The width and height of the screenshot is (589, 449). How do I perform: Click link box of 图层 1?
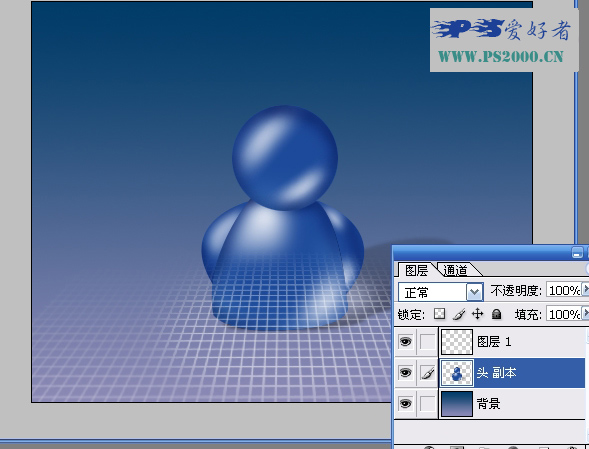[427, 342]
